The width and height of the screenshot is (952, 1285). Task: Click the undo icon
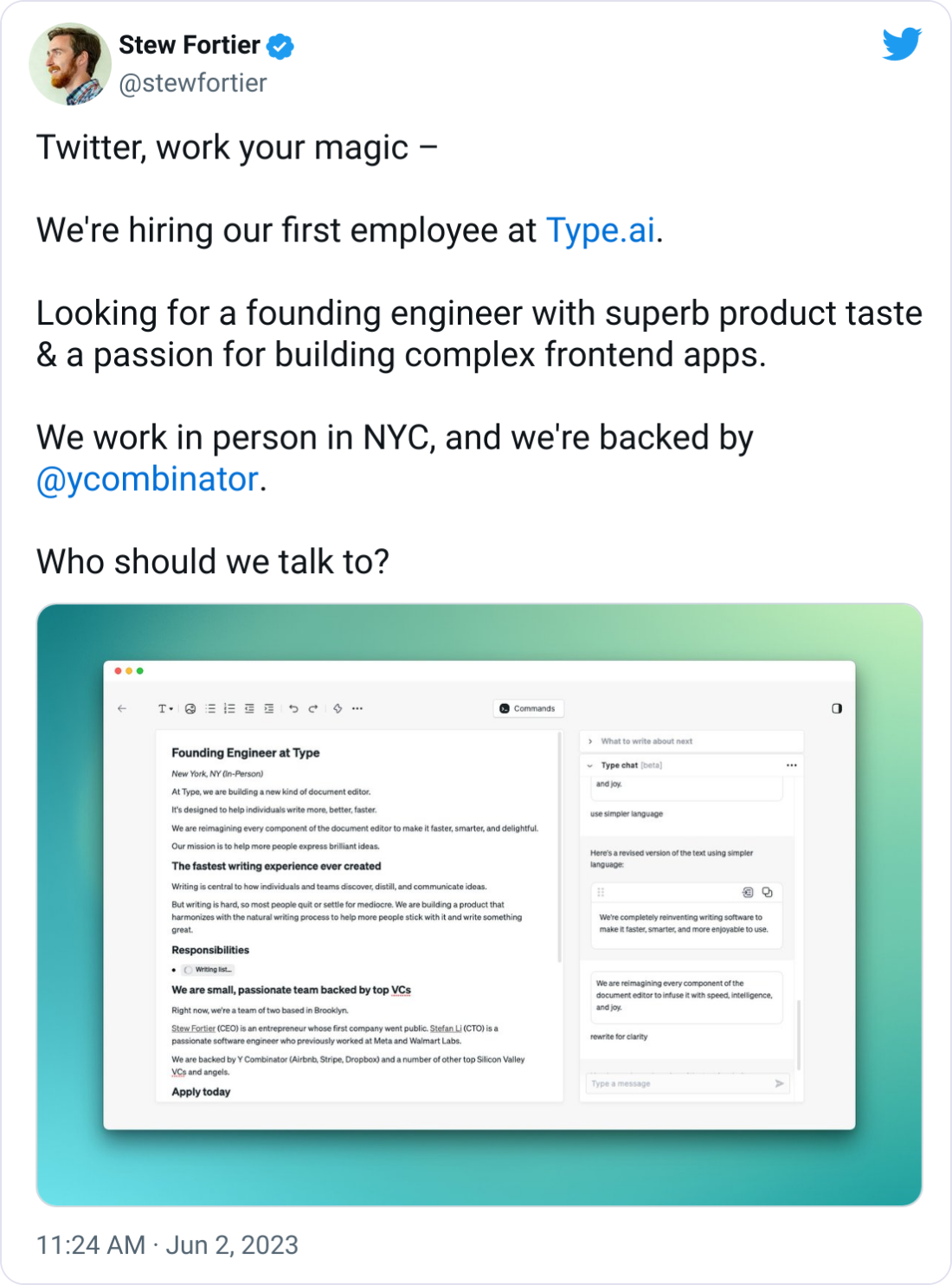pyautogui.click(x=293, y=708)
